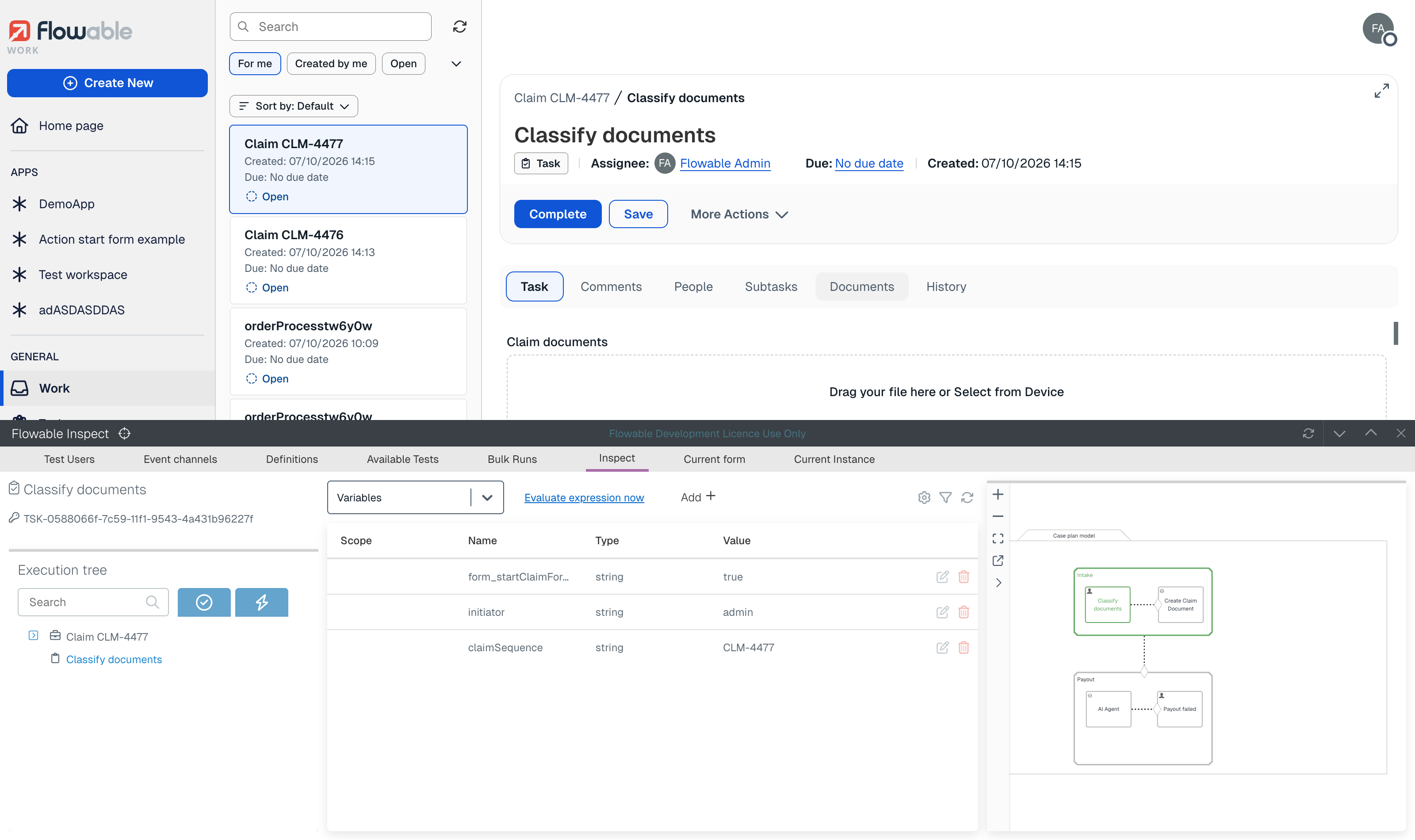Expand the Claim CLM-4477 tree node

(x=34, y=636)
